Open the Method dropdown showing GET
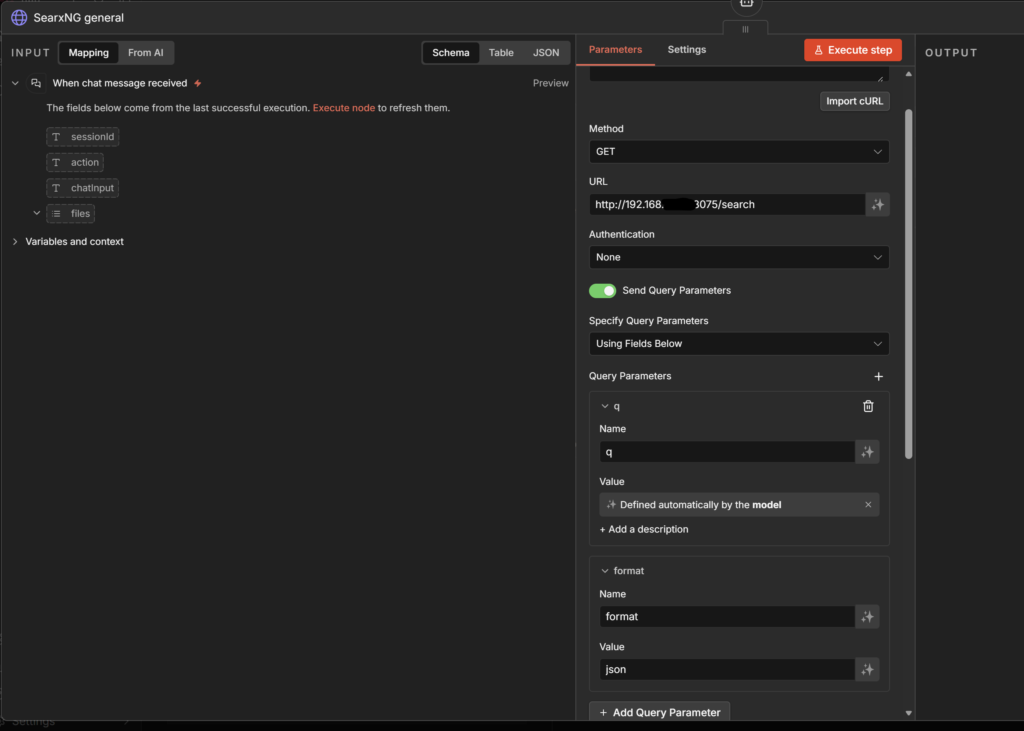Viewport: 1024px width, 731px height. (x=738, y=152)
